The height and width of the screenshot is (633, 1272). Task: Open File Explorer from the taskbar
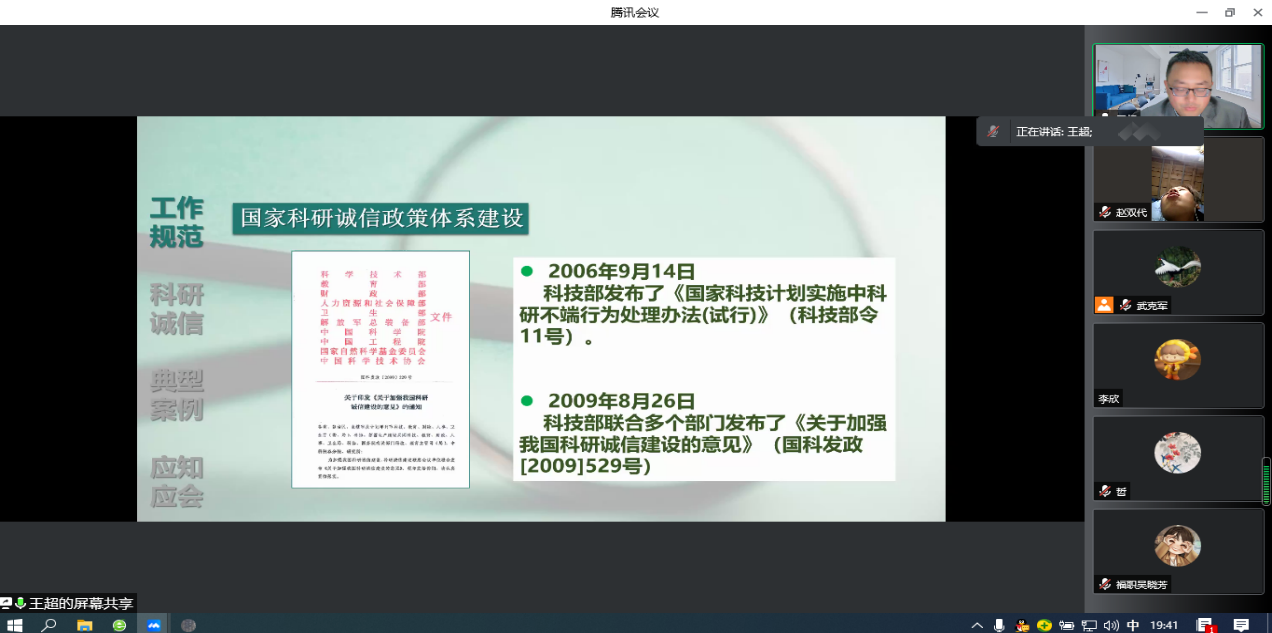pyautogui.click(x=85, y=625)
